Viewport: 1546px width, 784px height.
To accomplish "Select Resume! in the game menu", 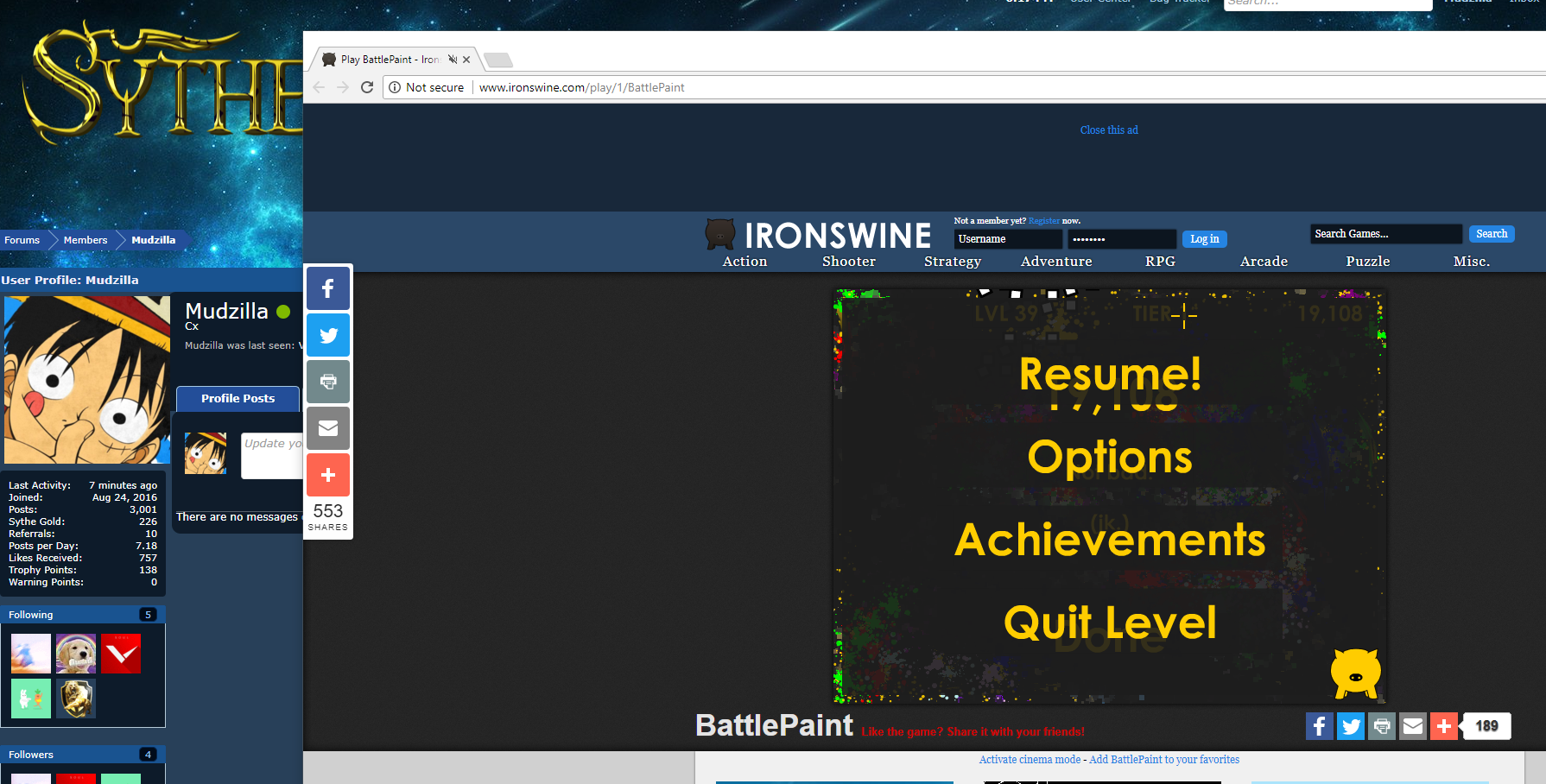I will [1110, 374].
